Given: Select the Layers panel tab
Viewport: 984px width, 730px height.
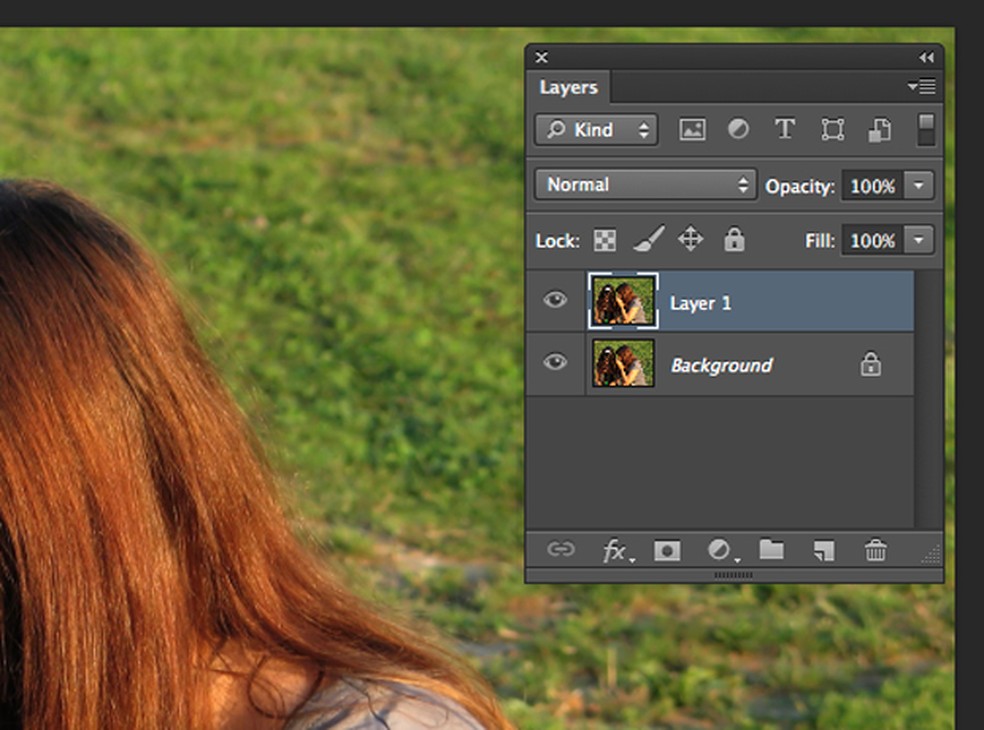Looking at the screenshot, I should coord(568,87).
